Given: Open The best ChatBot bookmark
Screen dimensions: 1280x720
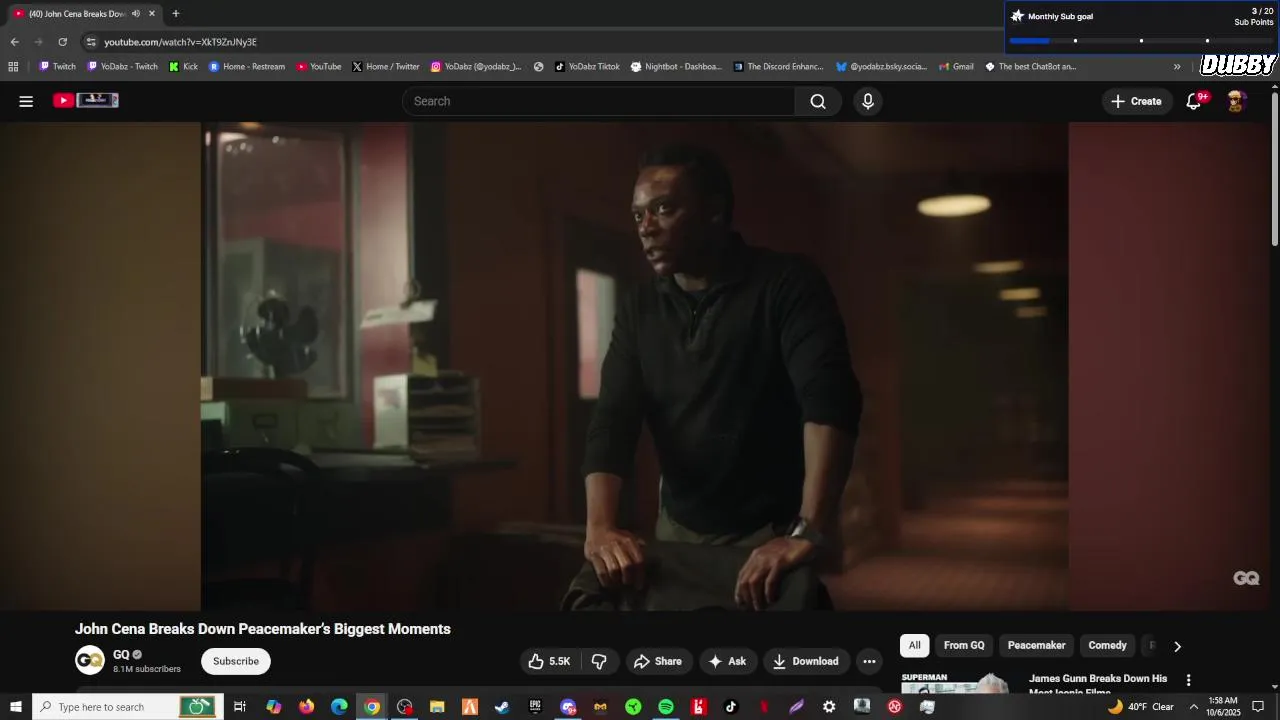Looking at the screenshot, I should (1030, 67).
